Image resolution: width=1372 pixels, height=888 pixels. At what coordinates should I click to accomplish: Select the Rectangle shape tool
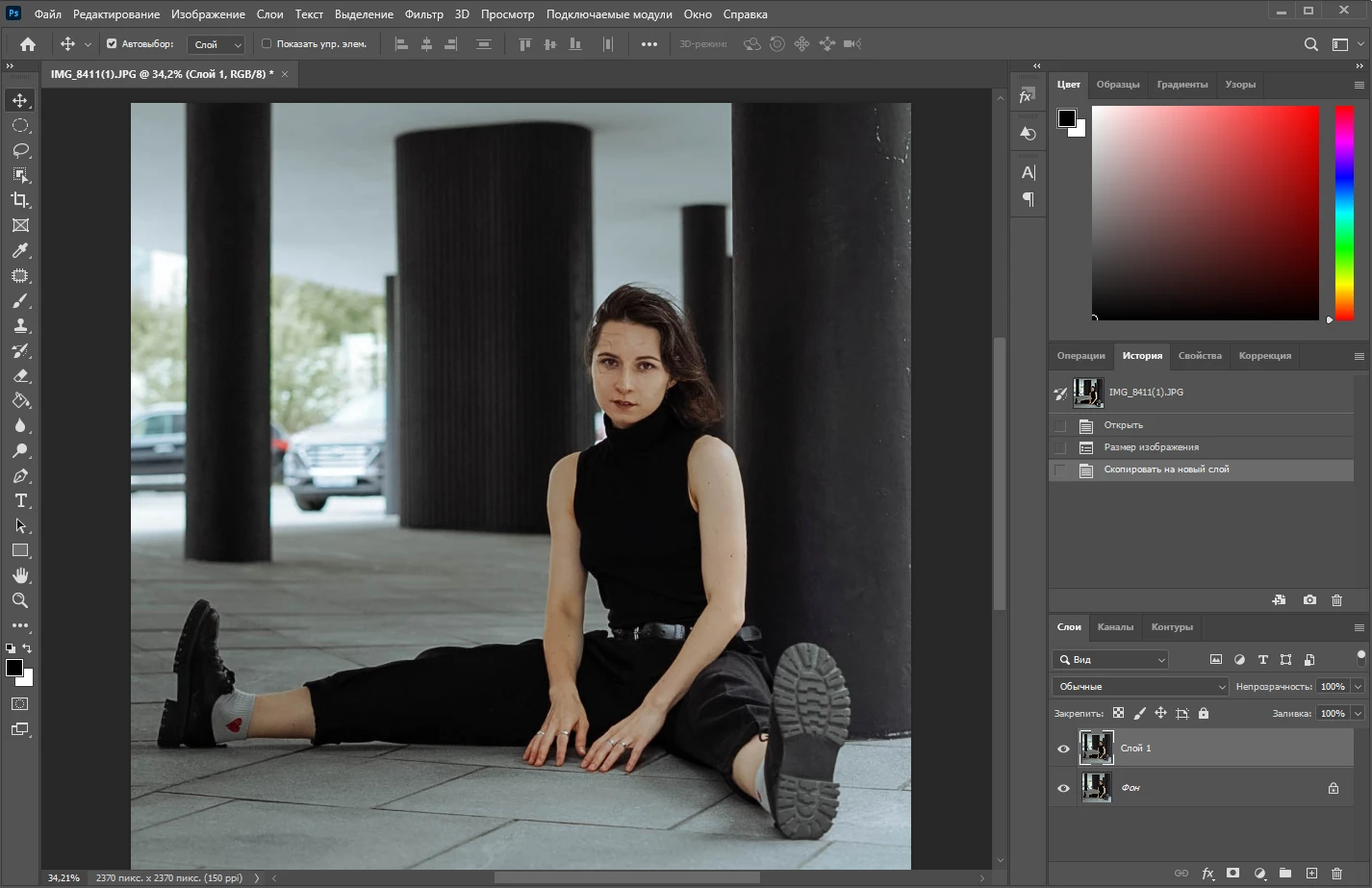(20, 550)
